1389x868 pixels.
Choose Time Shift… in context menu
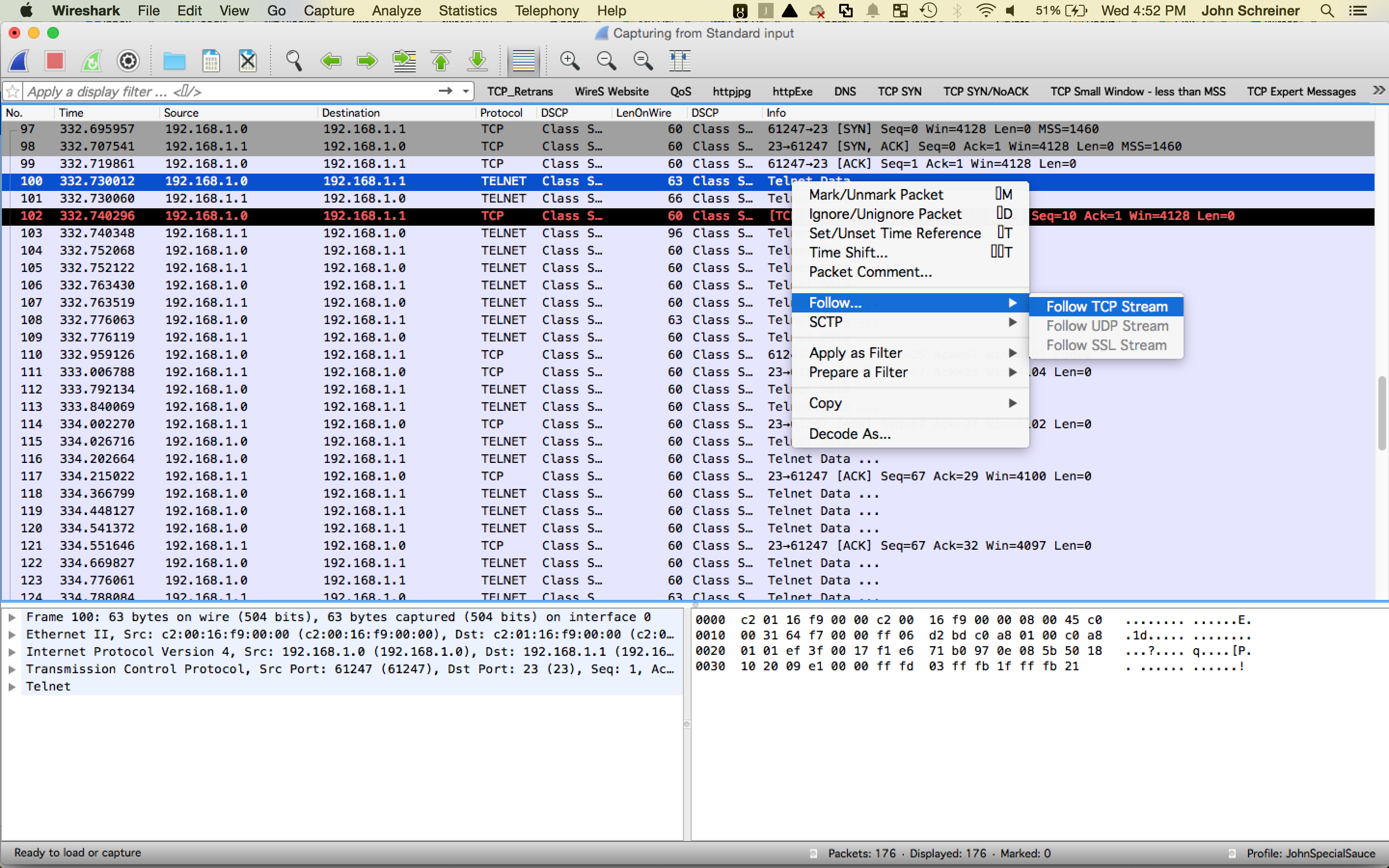click(x=910, y=253)
